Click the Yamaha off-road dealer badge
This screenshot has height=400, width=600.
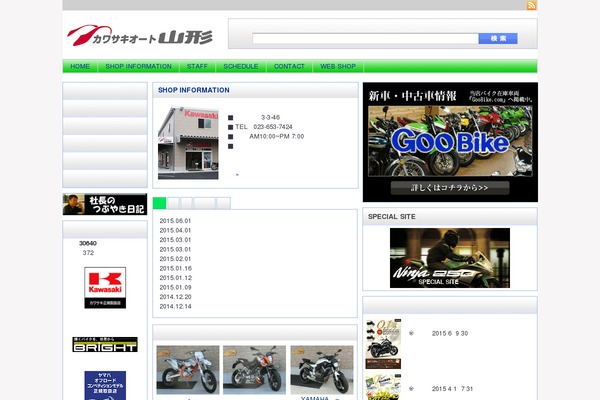coord(105,385)
